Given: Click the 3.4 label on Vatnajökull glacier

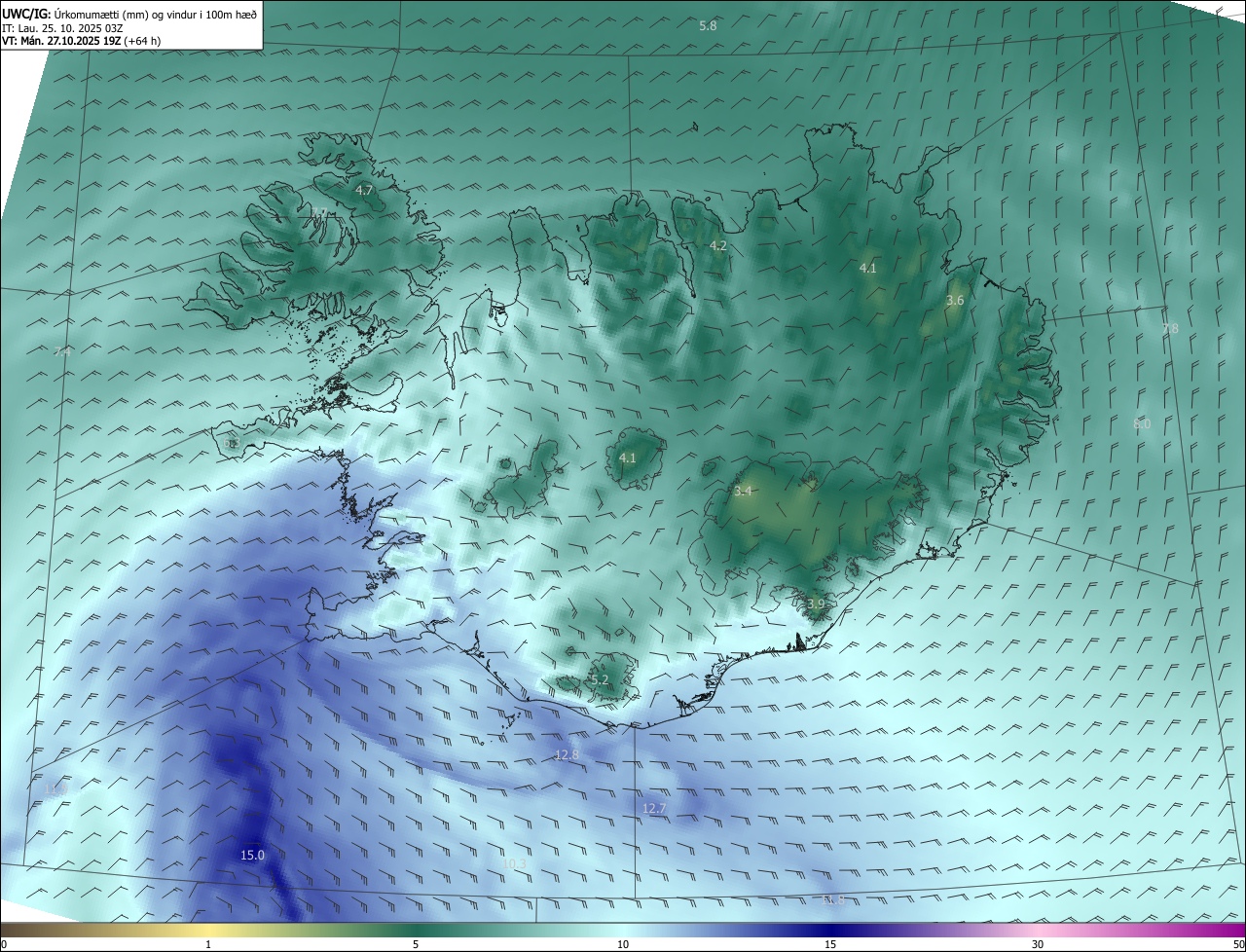Looking at the screenshot, I should [x=743, y=491].
